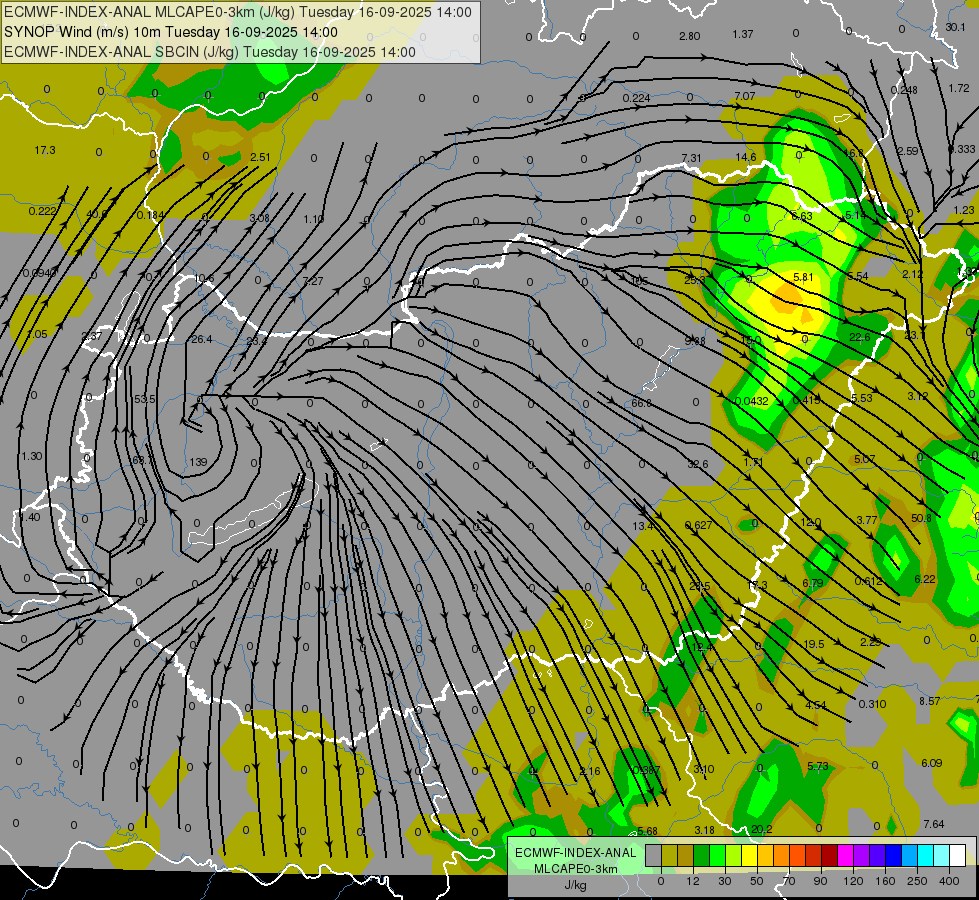Viewport: 979px width, 900px height.
Task: Click the map value 50.8
Action: tap(921, 518)
